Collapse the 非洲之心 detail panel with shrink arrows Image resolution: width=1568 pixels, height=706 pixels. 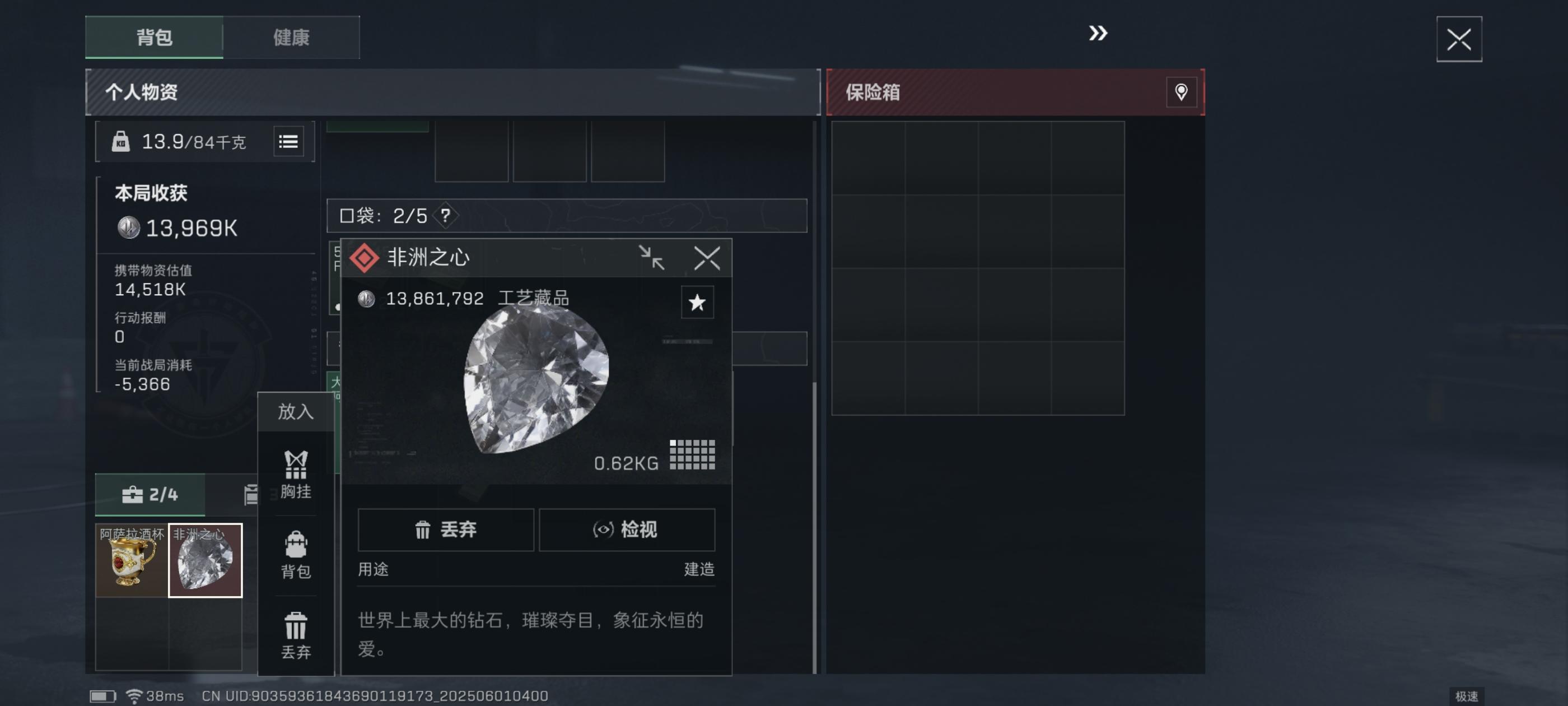click(651, 258)
